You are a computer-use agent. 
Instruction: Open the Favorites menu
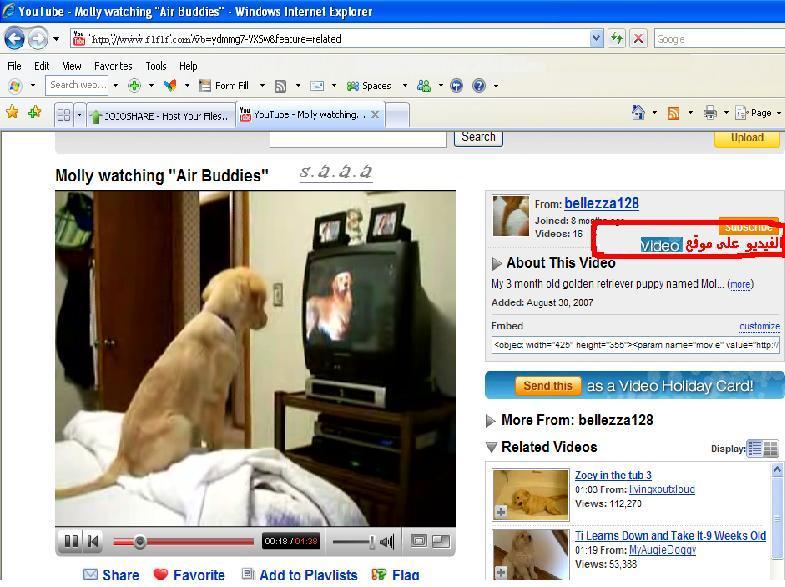112,66
